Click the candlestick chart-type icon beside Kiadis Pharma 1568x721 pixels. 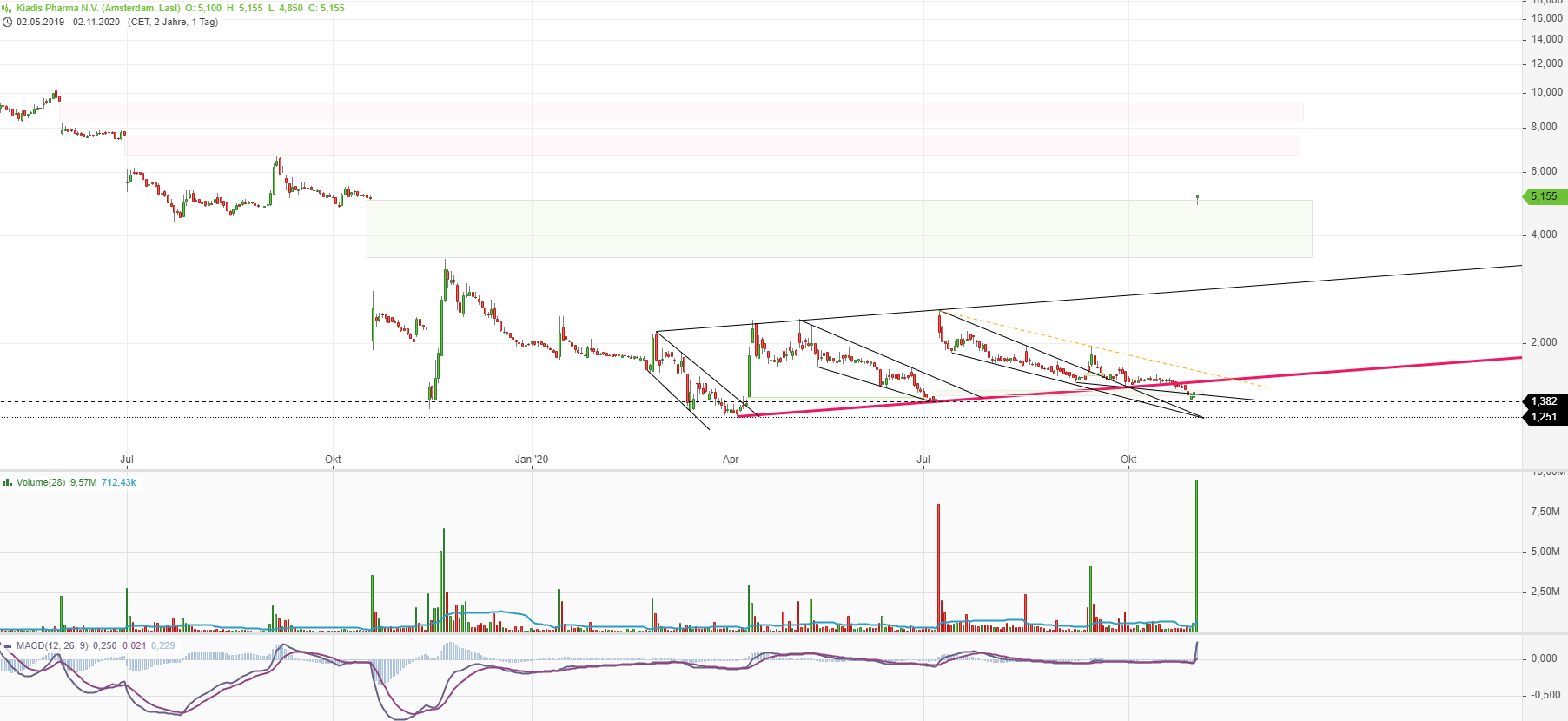click(7, 8)
